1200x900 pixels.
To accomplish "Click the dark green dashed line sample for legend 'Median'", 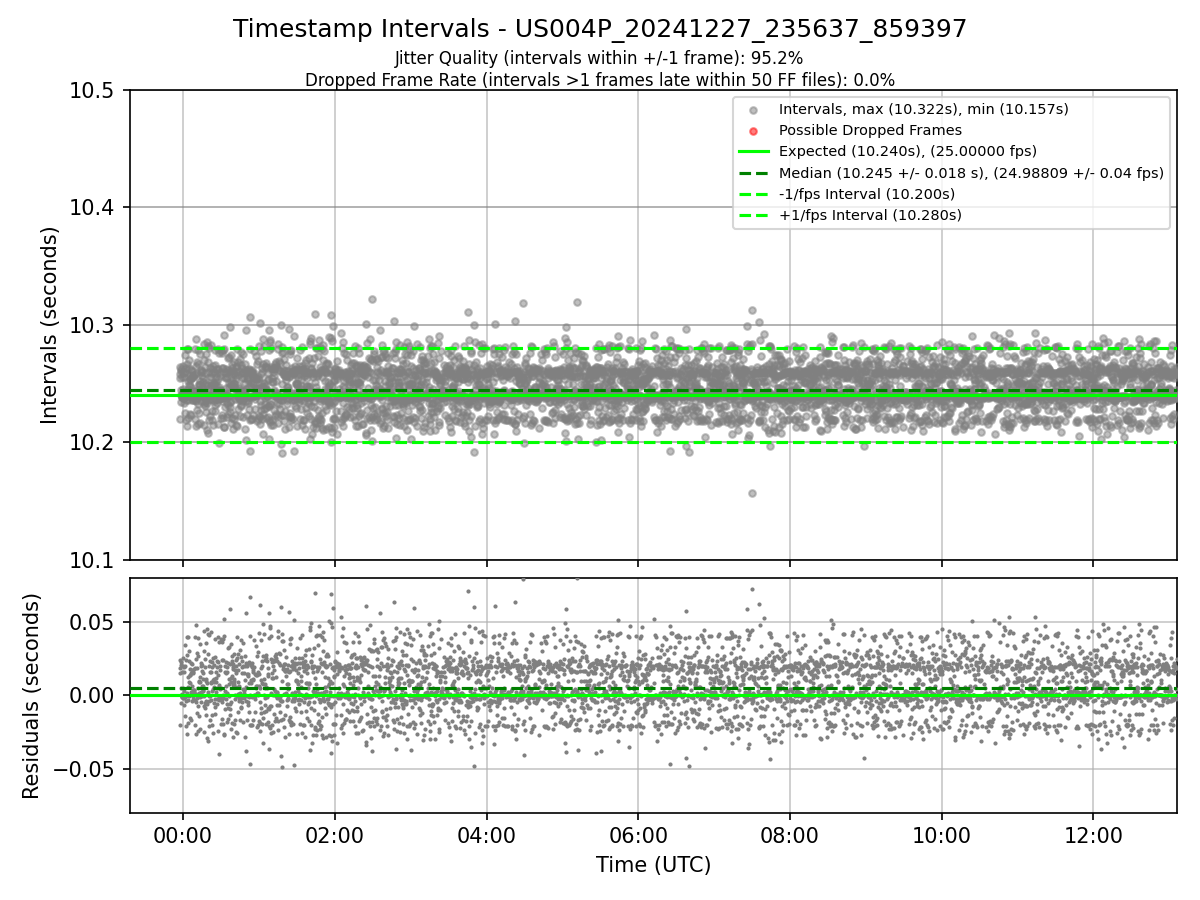I will coord(754,173).
